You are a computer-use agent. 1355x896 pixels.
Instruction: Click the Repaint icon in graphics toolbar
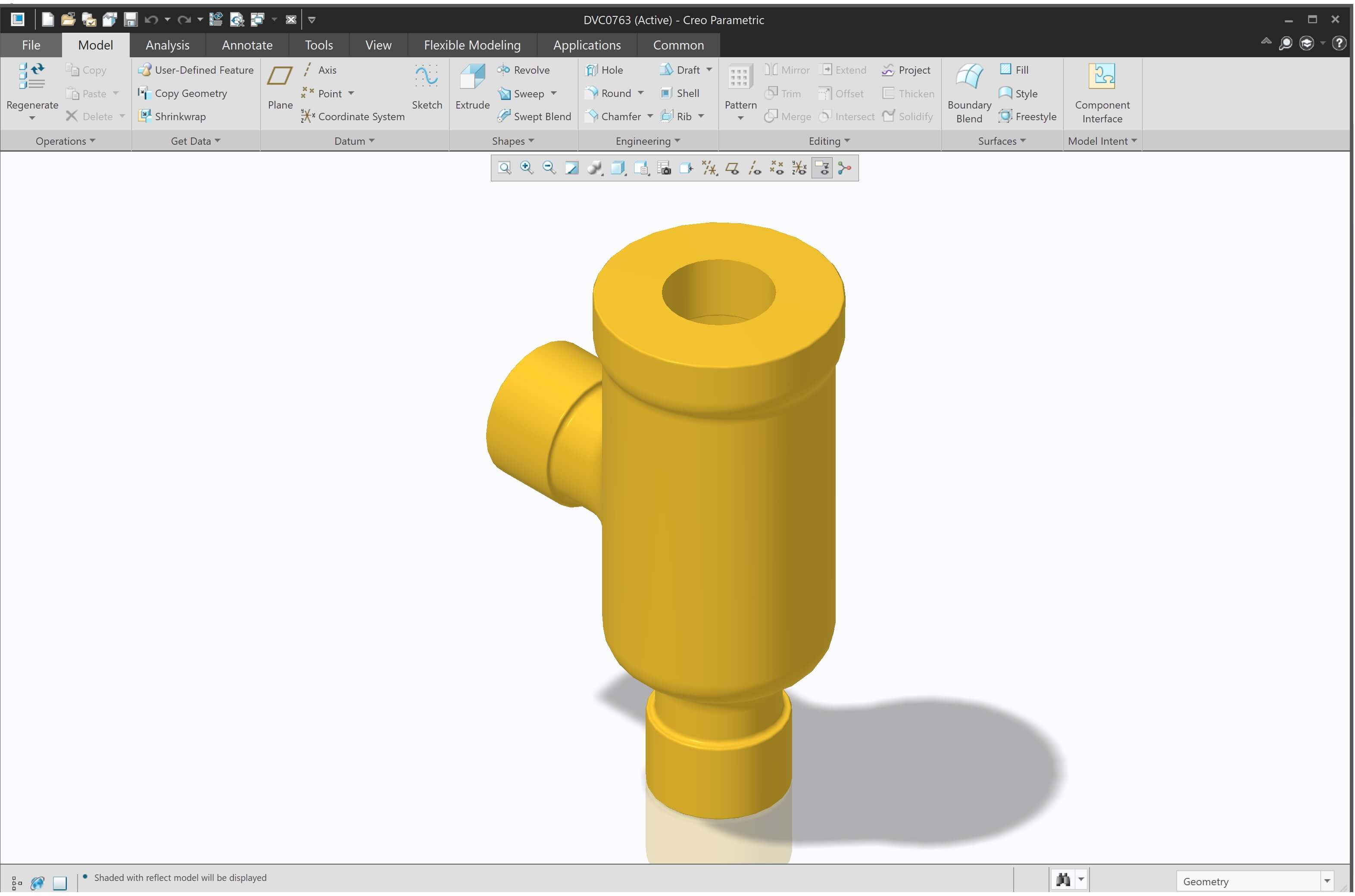coord(572,168)
